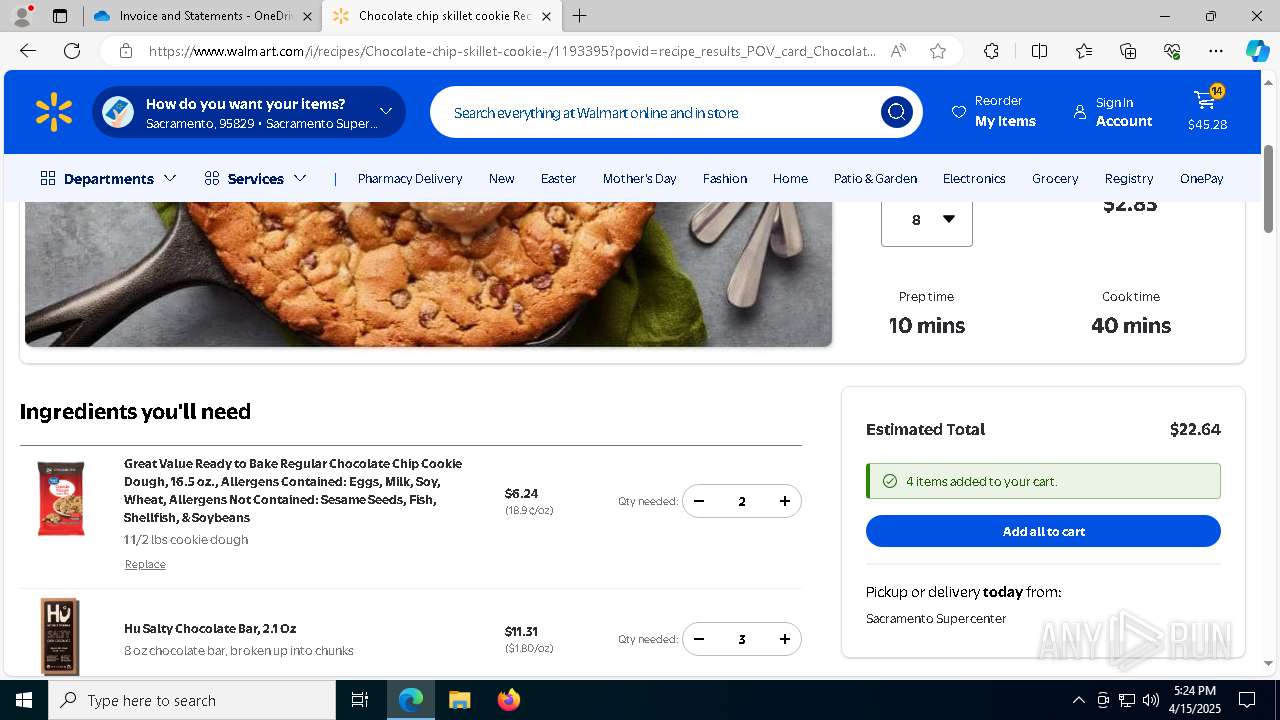Open the Departments dropdown

pyautogui.click(x=108, y=178)
